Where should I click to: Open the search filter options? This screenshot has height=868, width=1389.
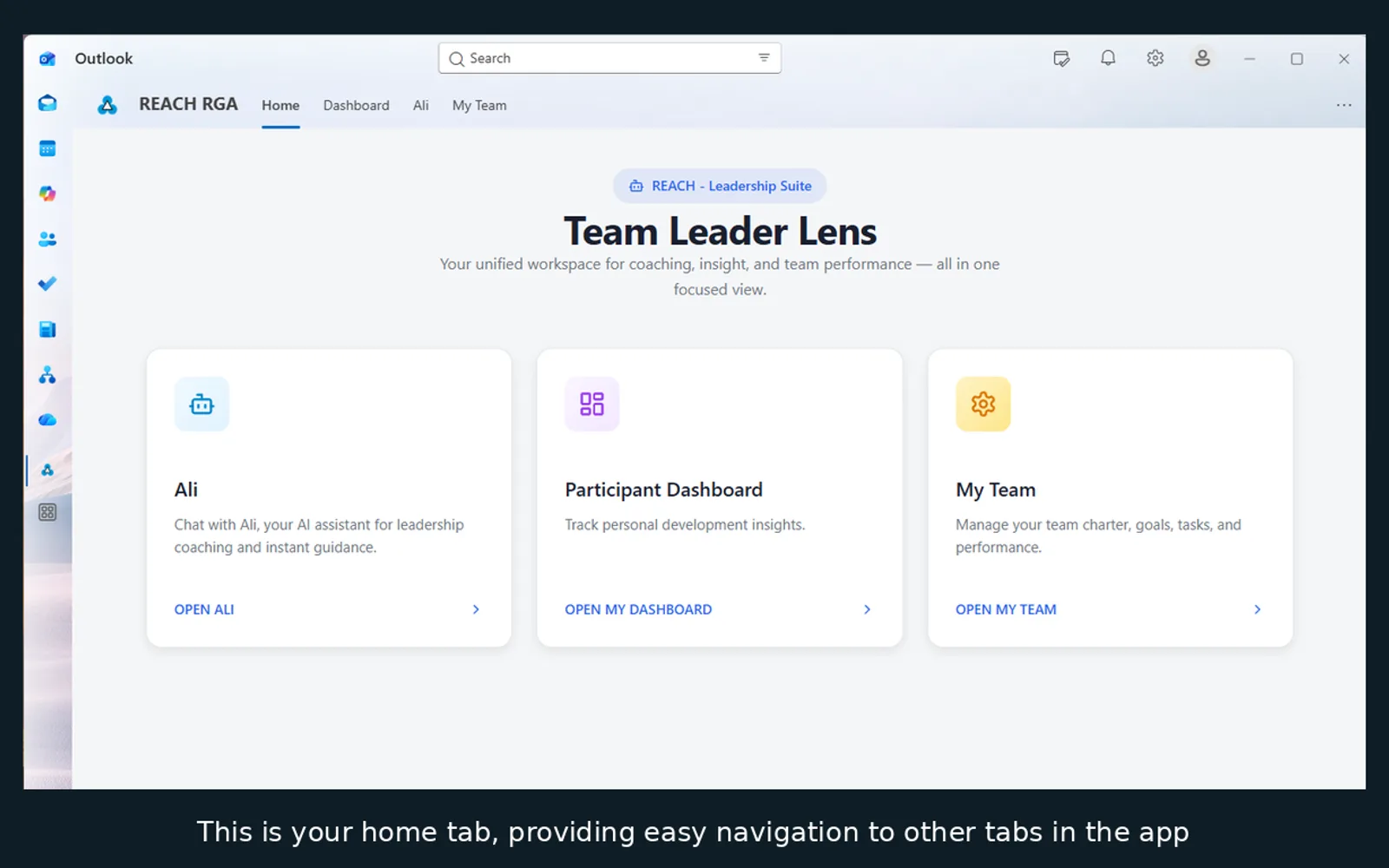click(764, 58)
